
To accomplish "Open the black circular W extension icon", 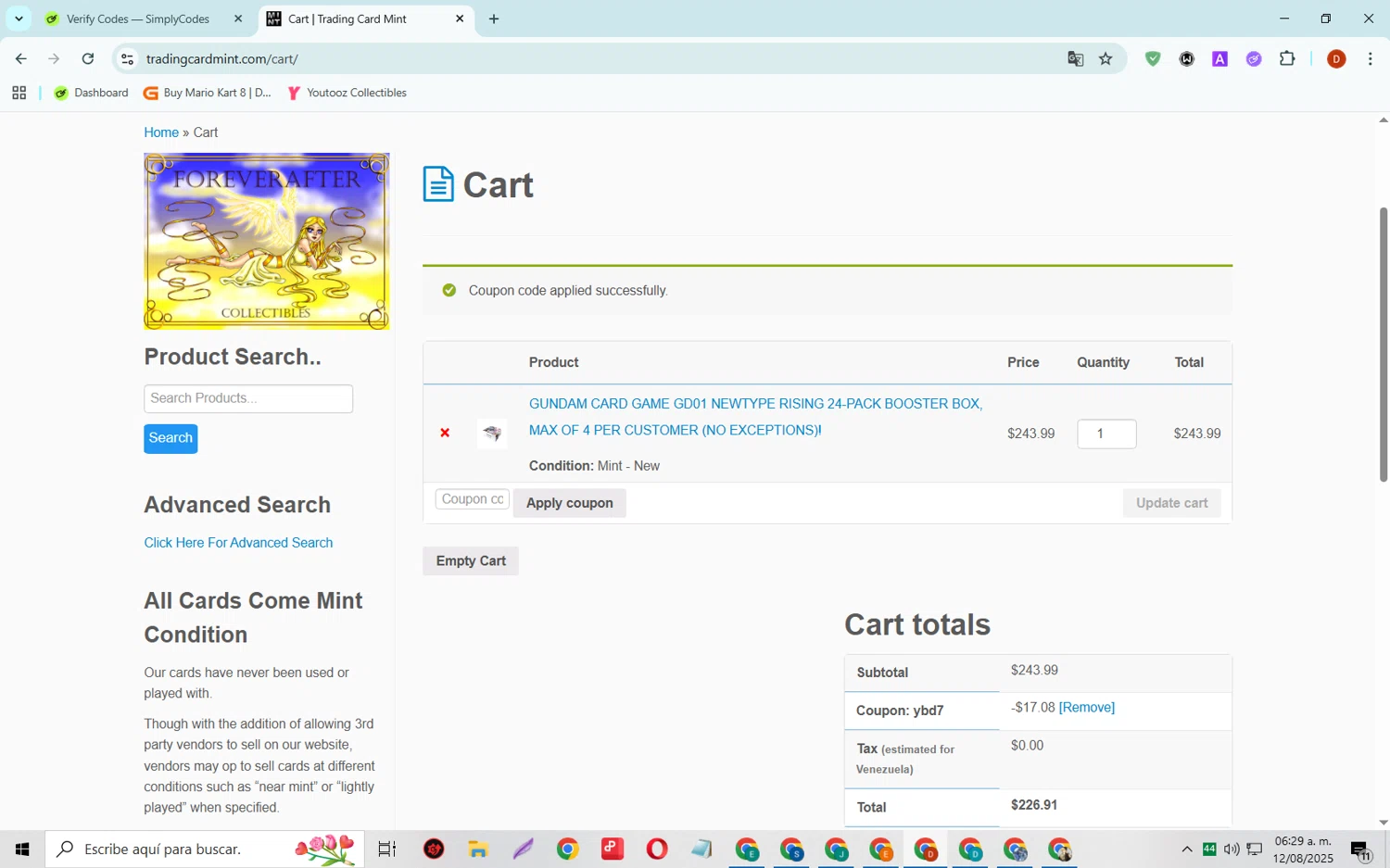I will click(x=1186, y=58).
